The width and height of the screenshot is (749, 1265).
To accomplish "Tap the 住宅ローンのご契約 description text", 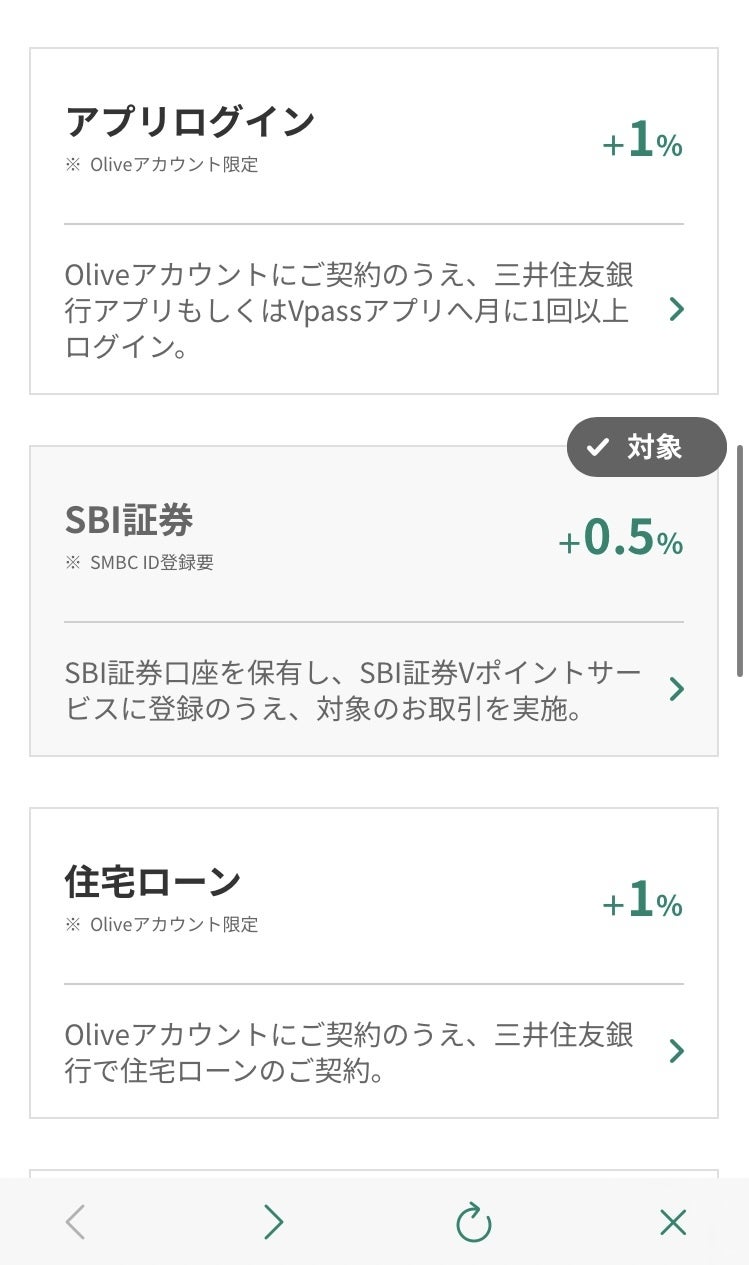I will coord(349,1052).
